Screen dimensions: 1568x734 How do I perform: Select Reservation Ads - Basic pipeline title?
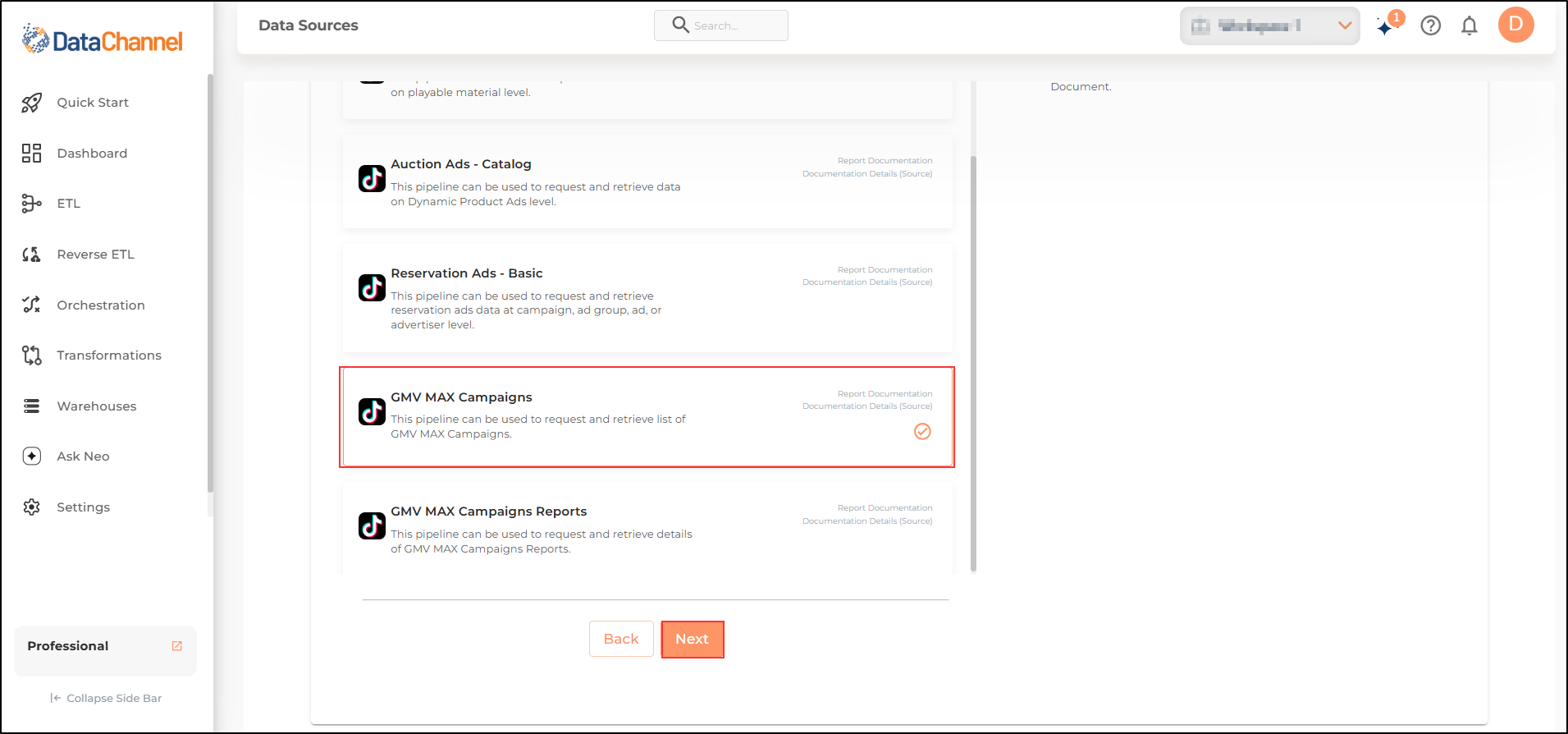467,273
